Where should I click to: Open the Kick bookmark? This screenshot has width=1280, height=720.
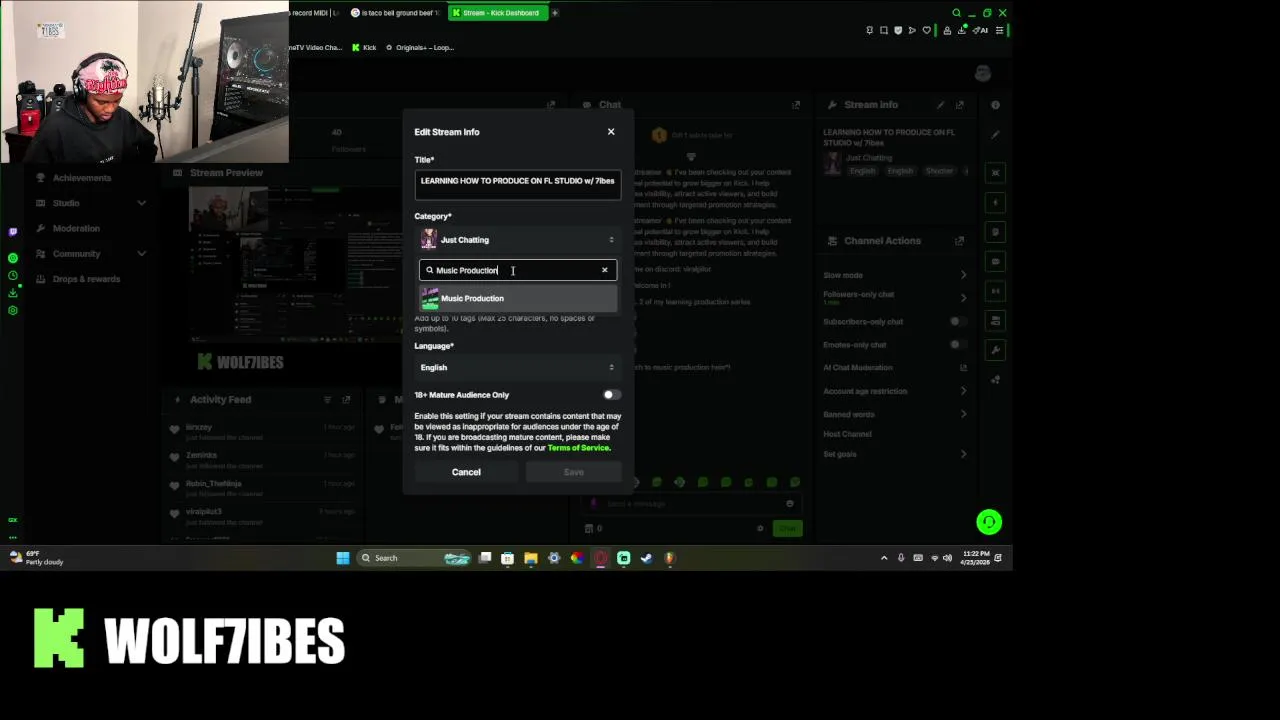pyautogui.click(x=364, y=48)
